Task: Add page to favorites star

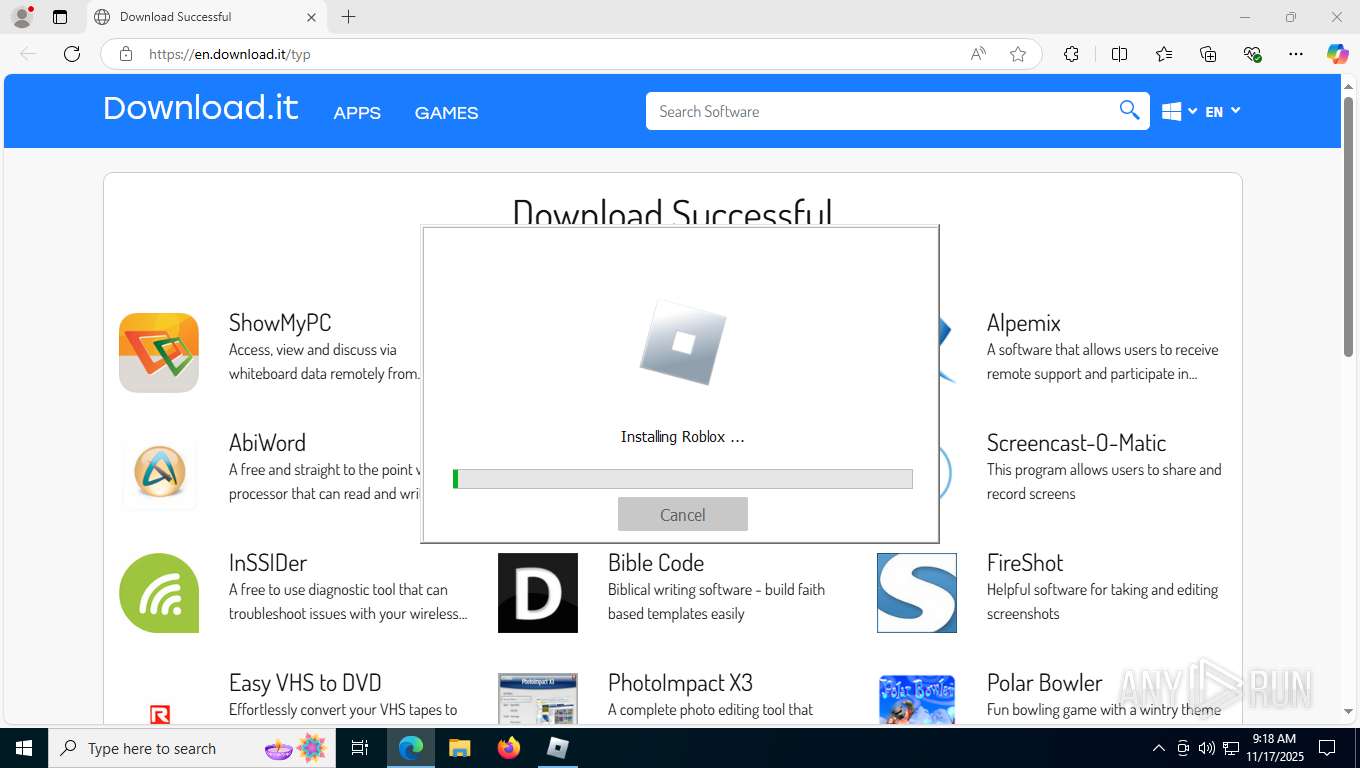Action: pos(1018,54)
